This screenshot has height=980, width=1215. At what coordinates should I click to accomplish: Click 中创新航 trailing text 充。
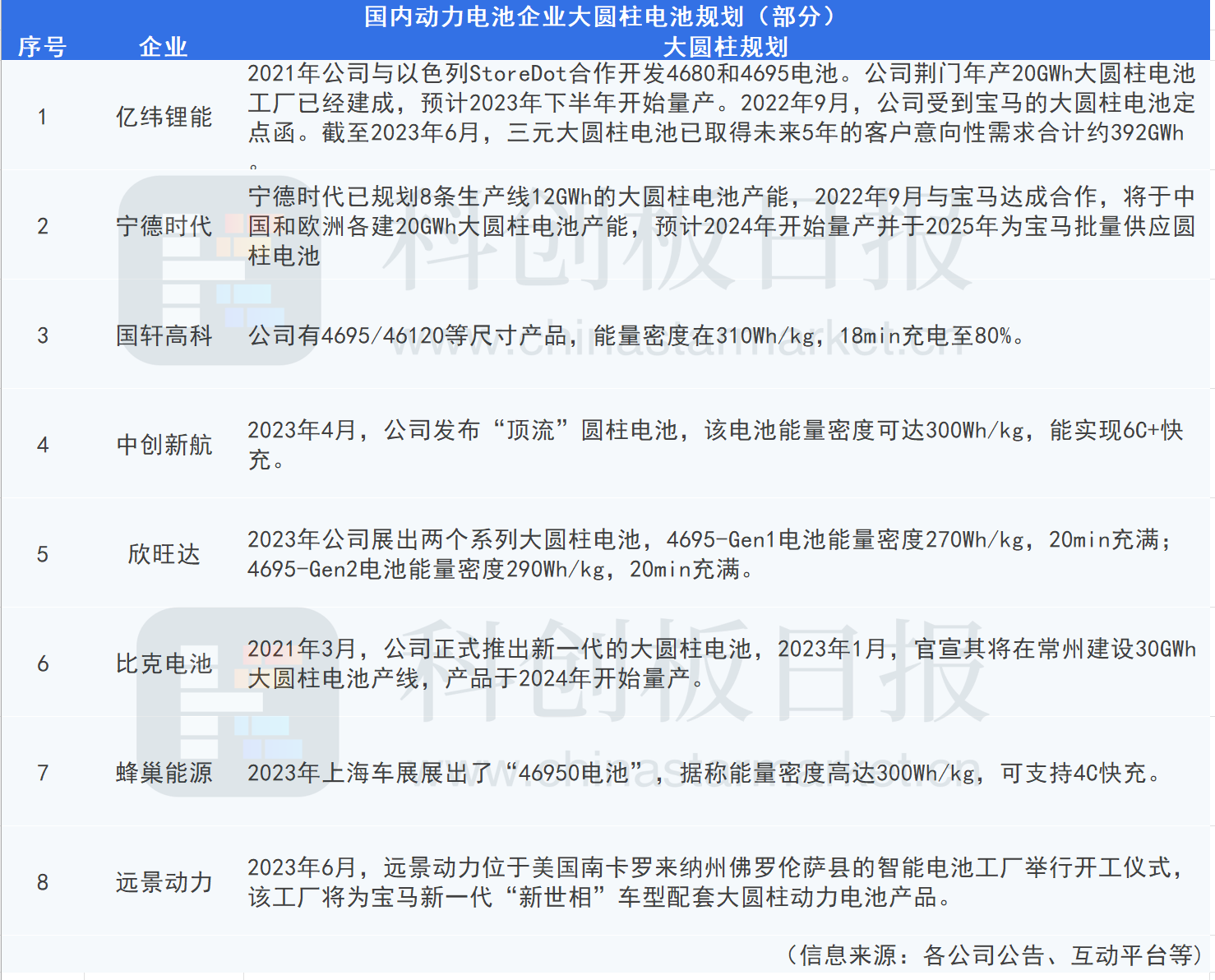click(x=266, y=460)
